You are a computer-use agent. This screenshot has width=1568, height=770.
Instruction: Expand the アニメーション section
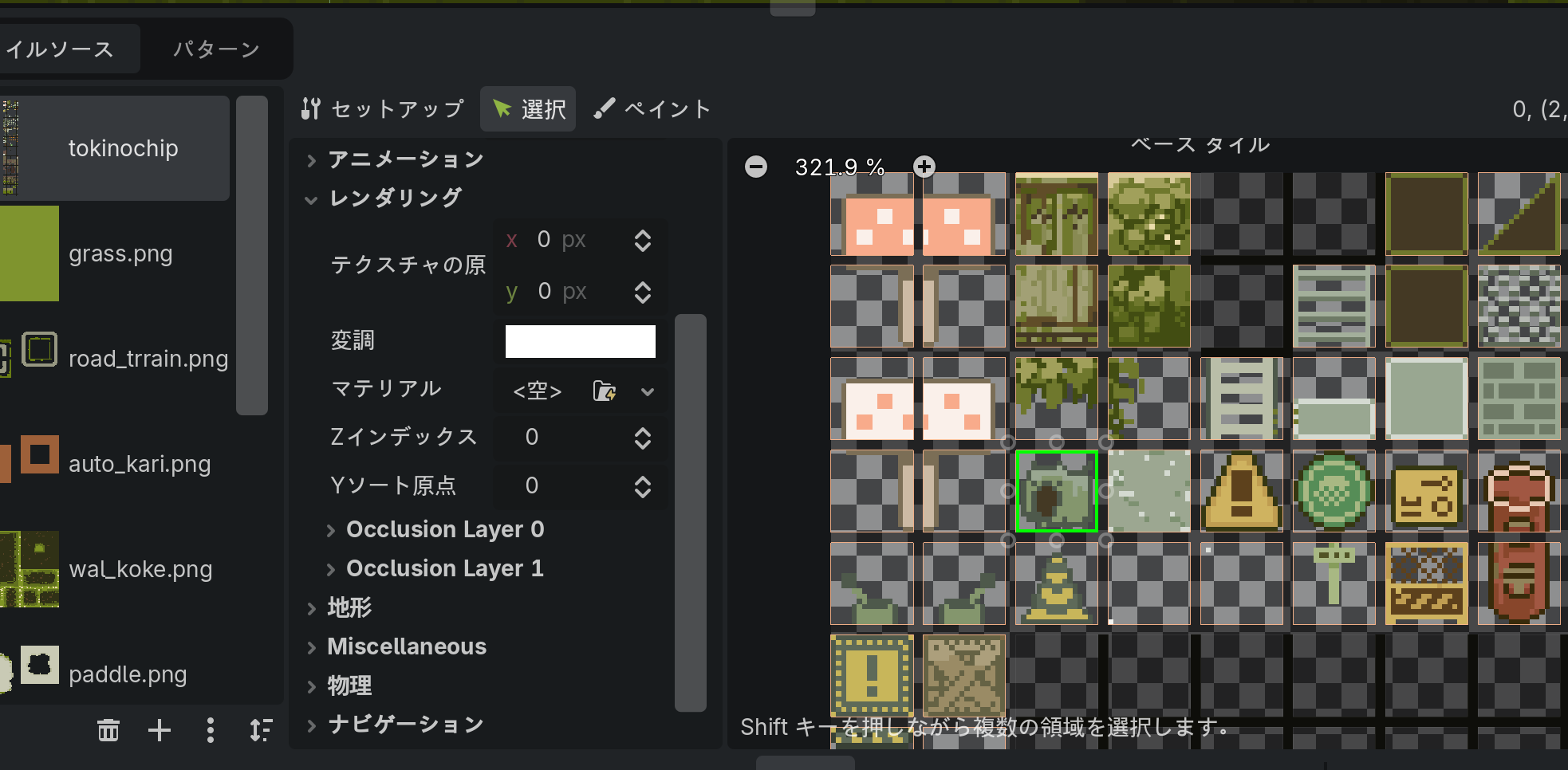click(x=405, y=159)
